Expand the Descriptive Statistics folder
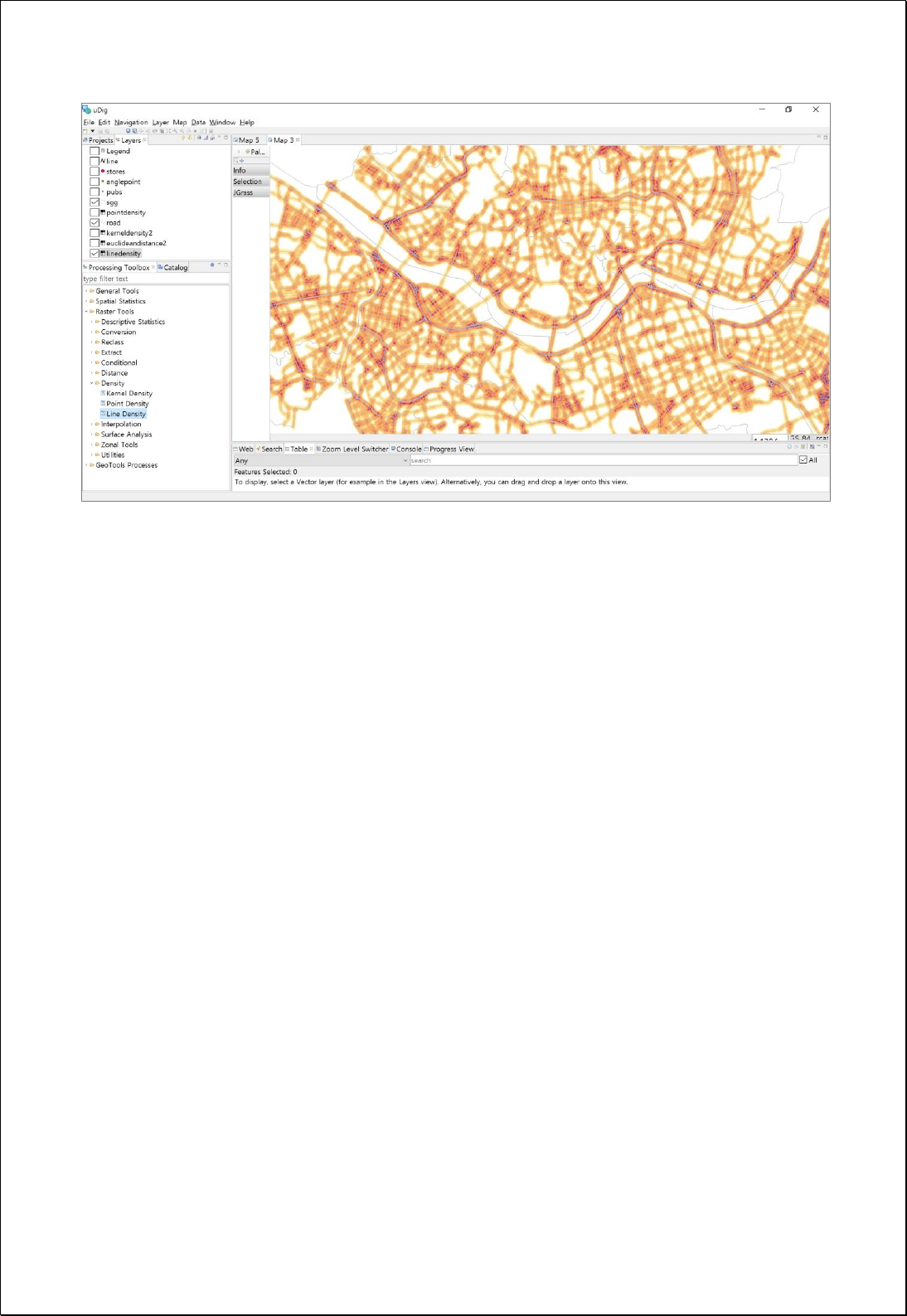Screen dimensions: 907x1316 pyautogui.click(x=92, y=322)
